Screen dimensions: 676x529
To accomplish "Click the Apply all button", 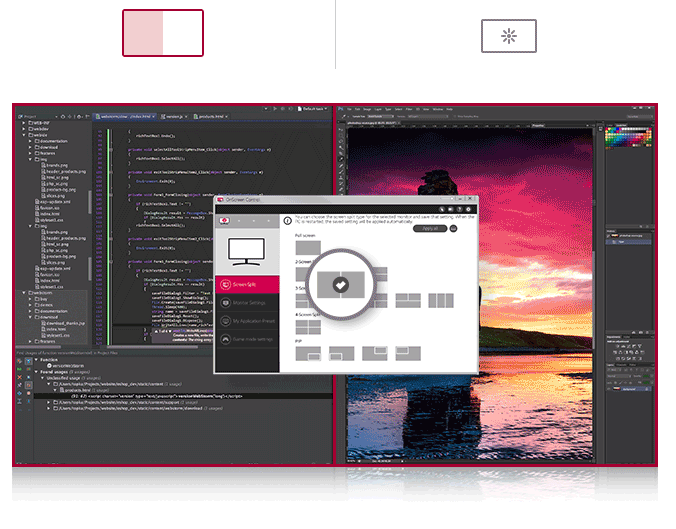I will click(430, 229).
